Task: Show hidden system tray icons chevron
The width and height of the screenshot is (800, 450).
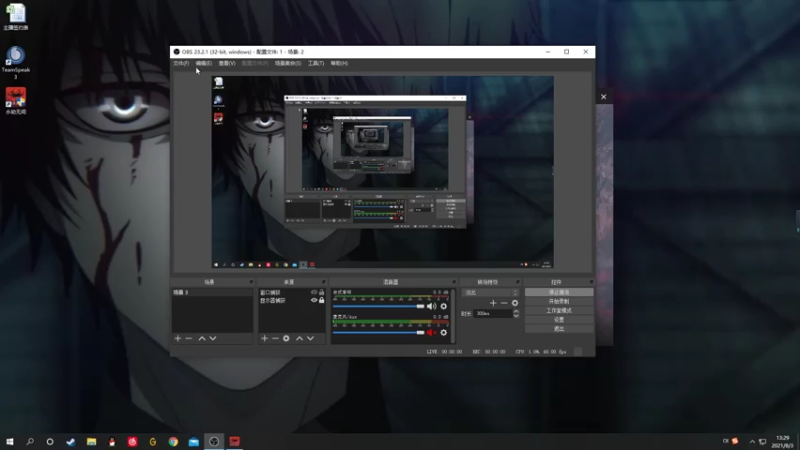Action: [x=752, y=441]
